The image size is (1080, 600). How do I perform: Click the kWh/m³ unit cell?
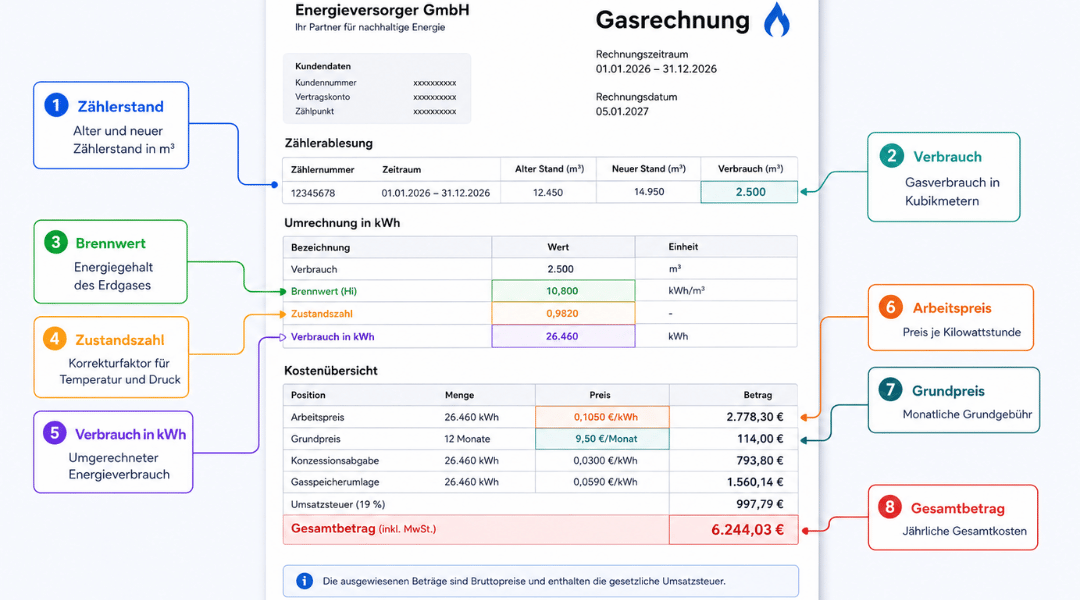(x=686, y=291)
